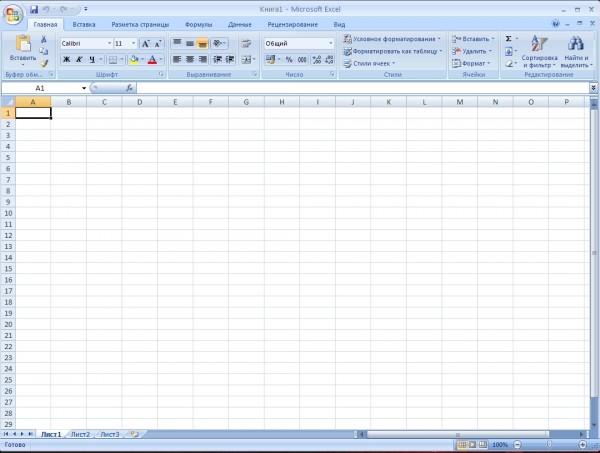The image size is (600, 453).
Task: Click insert function fx icon
Action: 129,88
